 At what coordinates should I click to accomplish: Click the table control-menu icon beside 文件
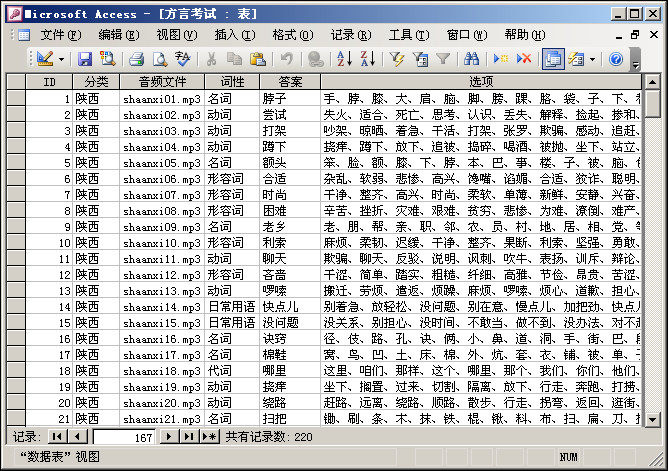pos(24,35)
